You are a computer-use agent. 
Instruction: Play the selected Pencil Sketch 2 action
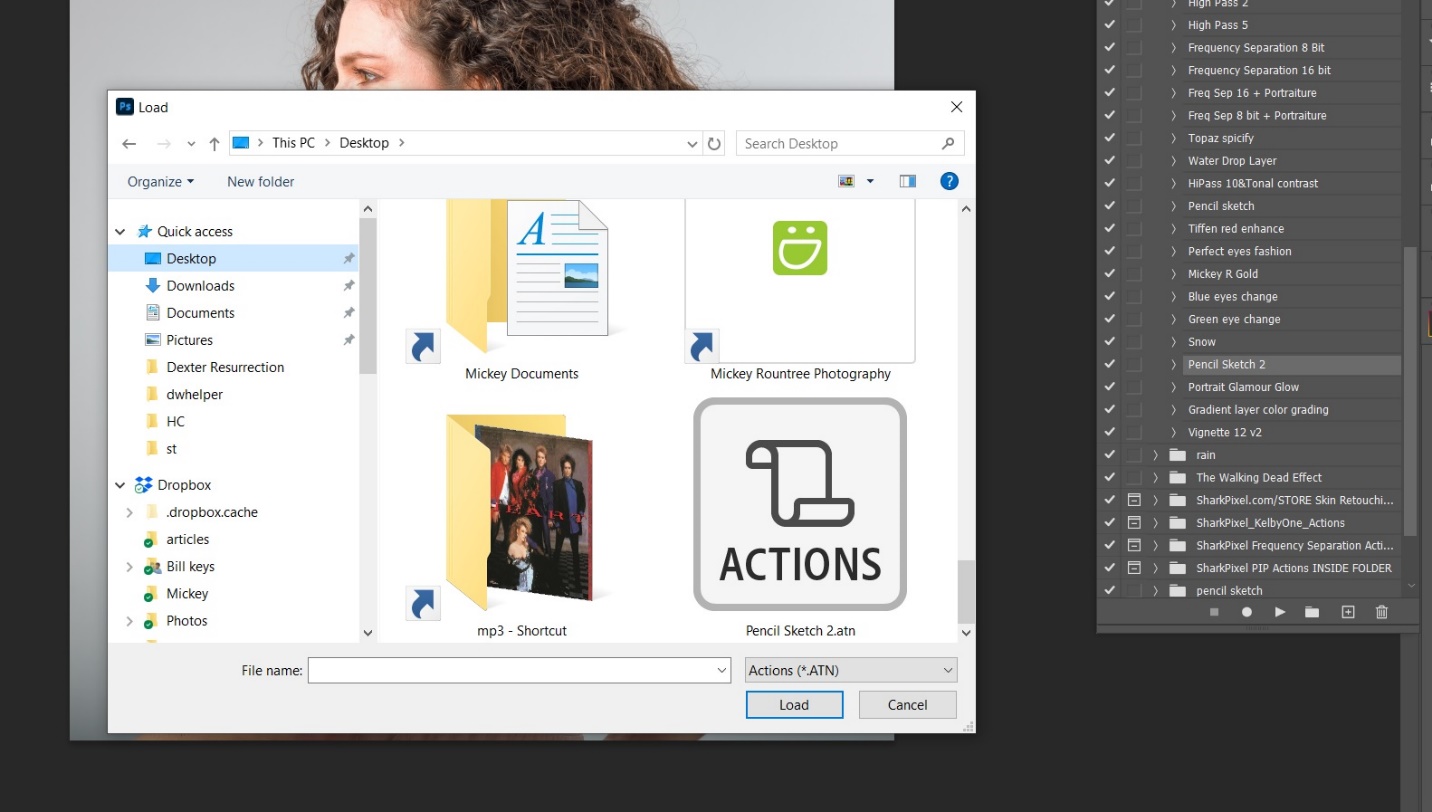[1280, 611]
